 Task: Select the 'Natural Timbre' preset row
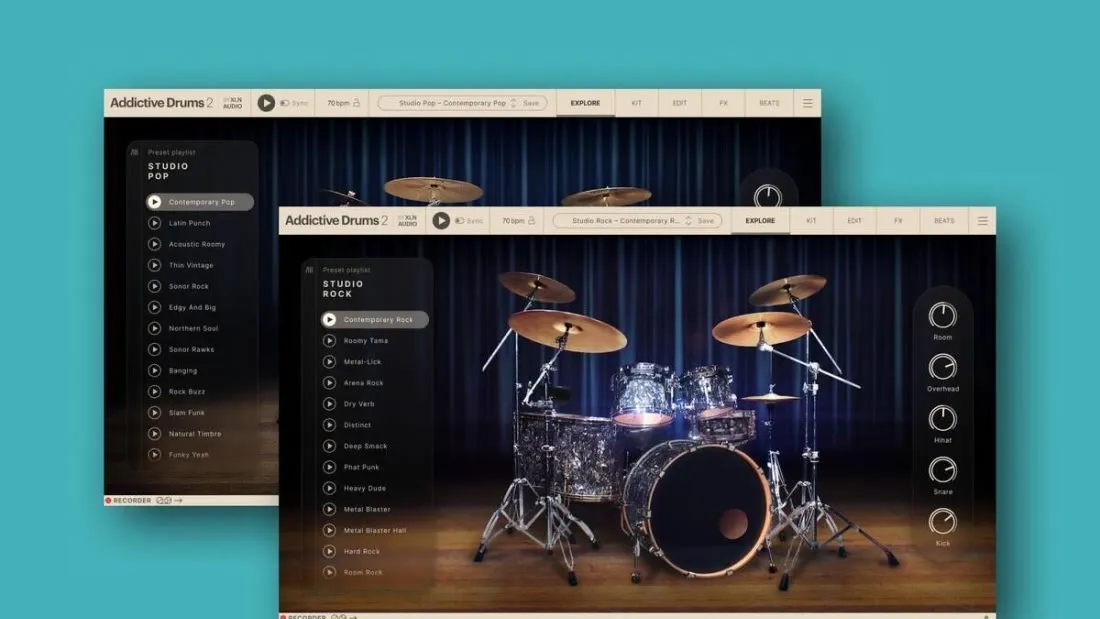(200, 434)
